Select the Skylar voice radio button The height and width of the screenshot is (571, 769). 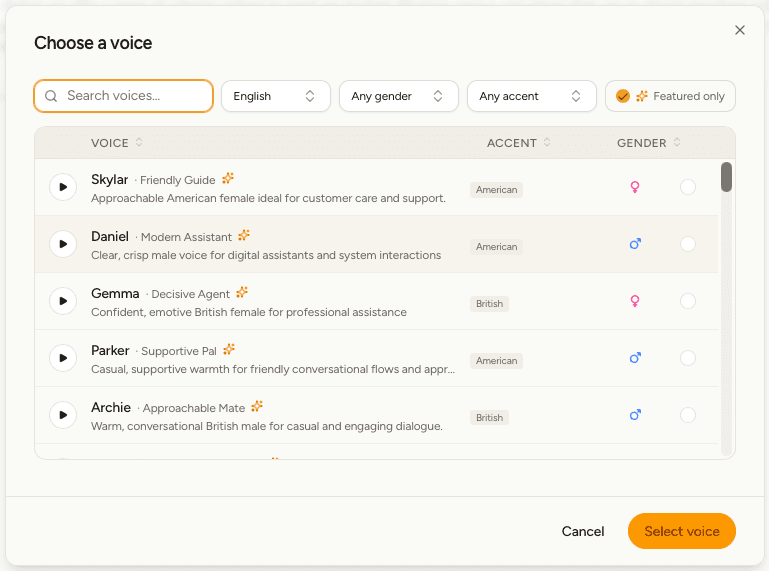pyautogui.click(x=688, y=187)
